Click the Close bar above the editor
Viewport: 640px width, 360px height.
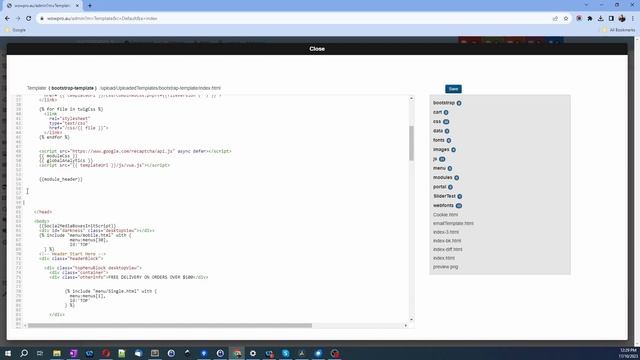[317, 49]
